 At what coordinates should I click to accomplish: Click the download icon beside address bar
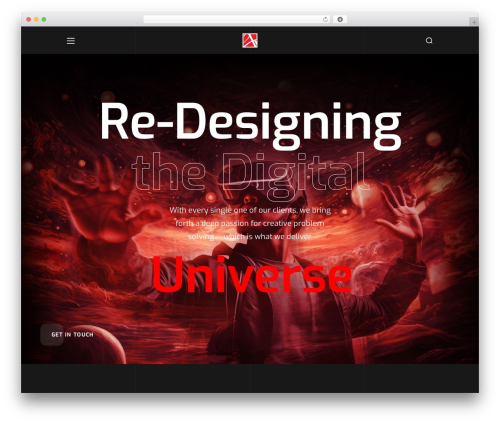(x=340, y=19)
